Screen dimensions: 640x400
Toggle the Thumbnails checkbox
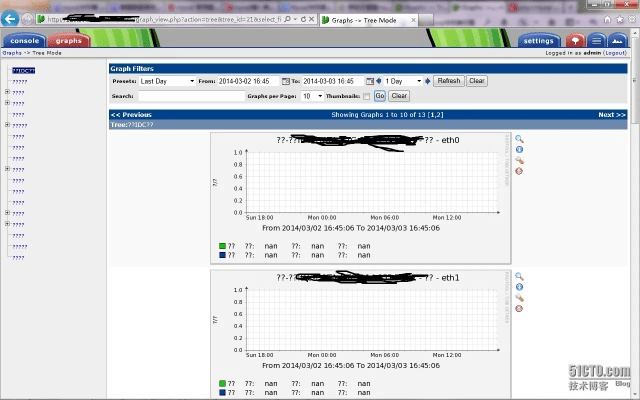point(366,96)
